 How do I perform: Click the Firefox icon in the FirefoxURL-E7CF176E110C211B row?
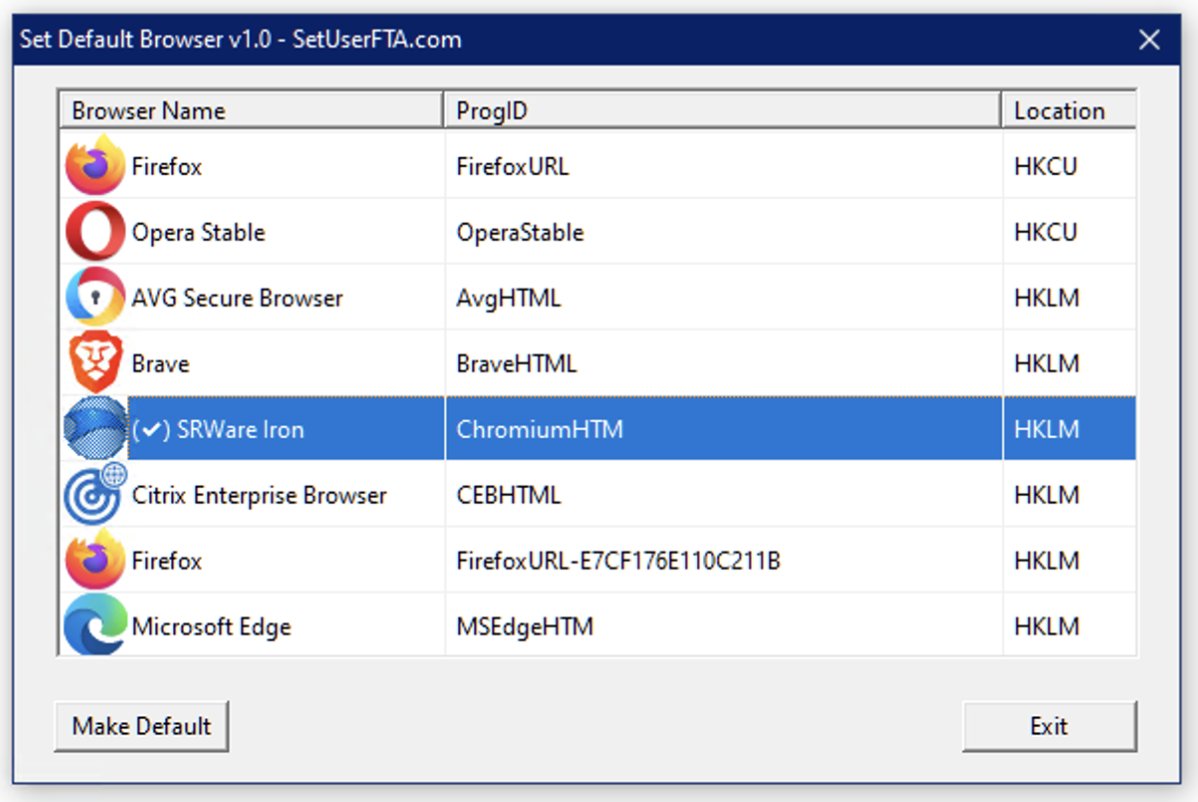95,559
